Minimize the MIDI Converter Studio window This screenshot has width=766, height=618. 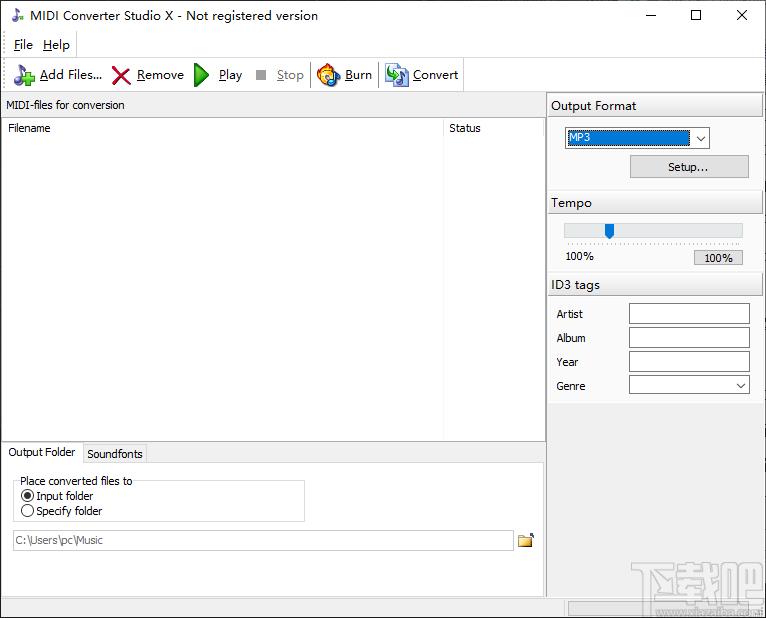(x=651, y=15)
